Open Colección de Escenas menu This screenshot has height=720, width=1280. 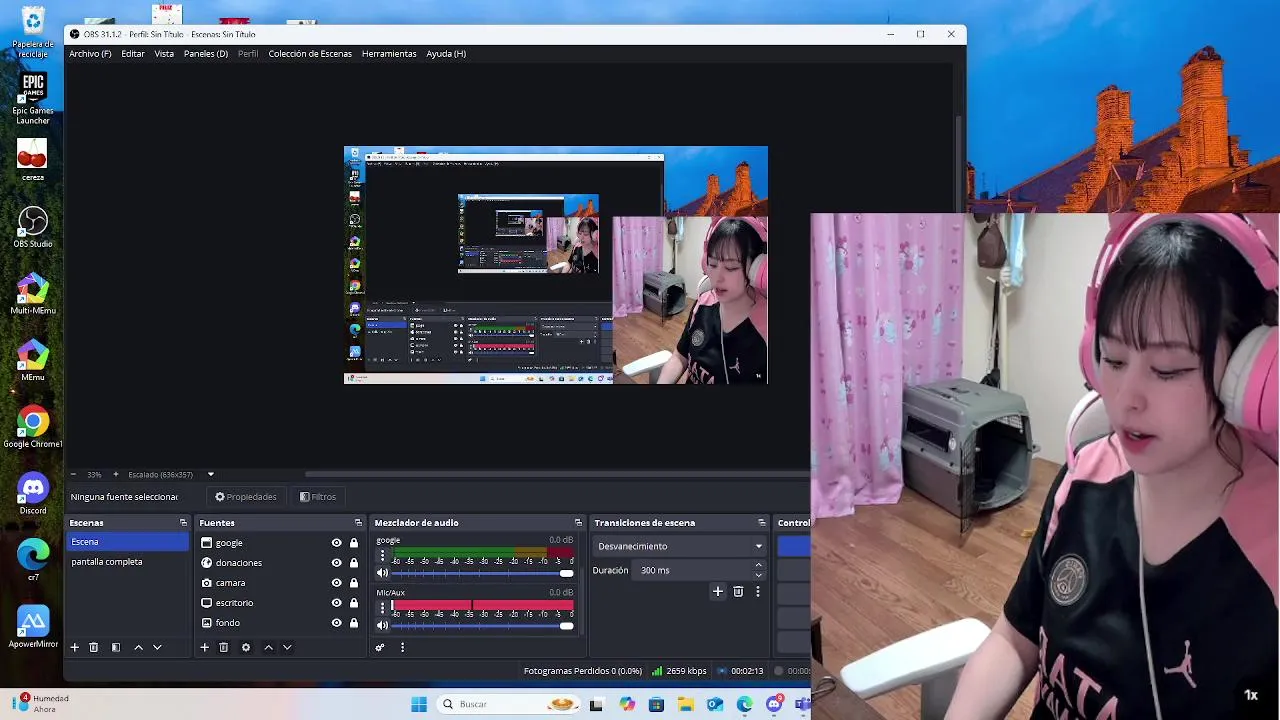click(x=310, y=54)
